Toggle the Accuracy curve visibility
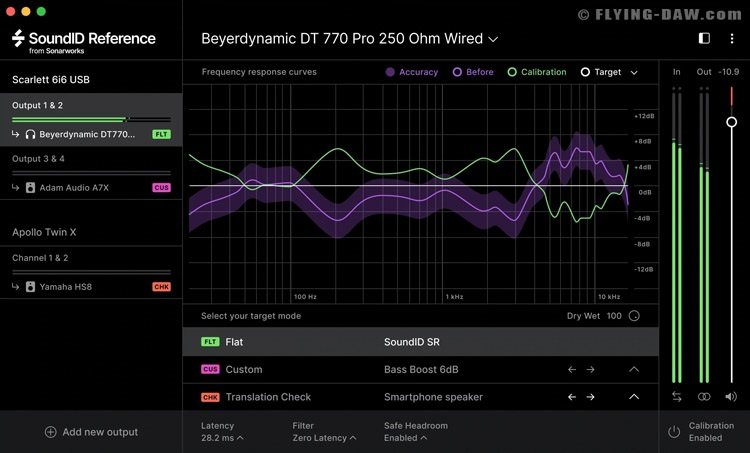The height and width of the screenshot is (453, 750). point(412,72)
